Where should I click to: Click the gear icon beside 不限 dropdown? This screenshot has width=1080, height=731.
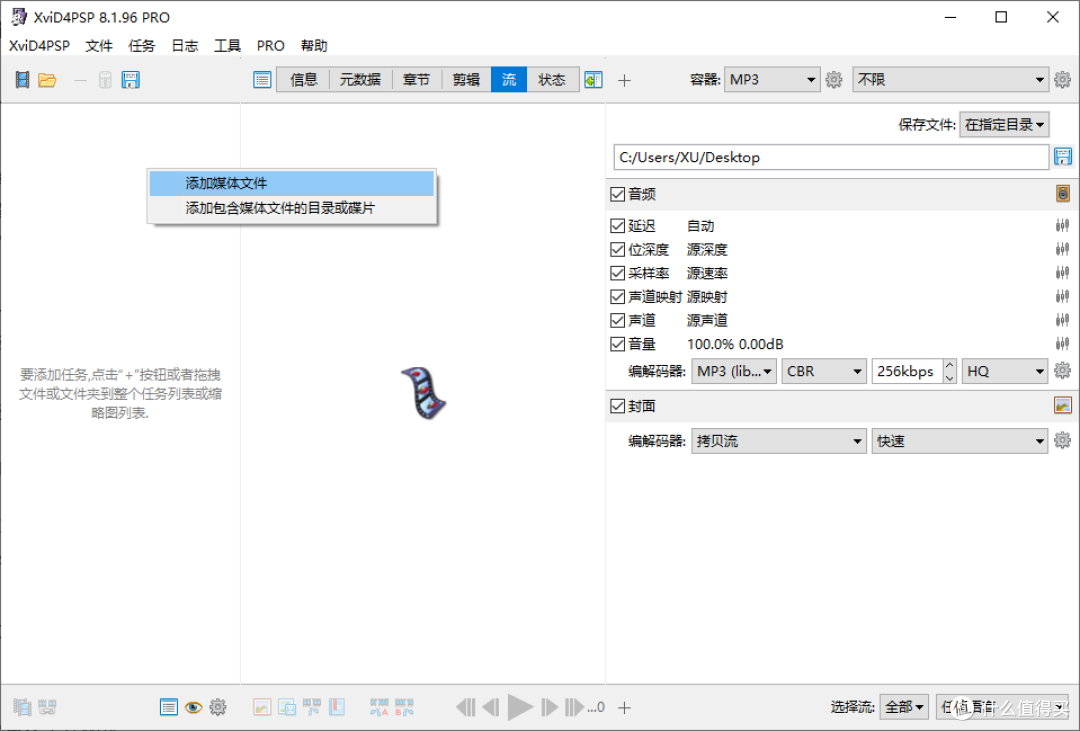(x=1062, y=80)
